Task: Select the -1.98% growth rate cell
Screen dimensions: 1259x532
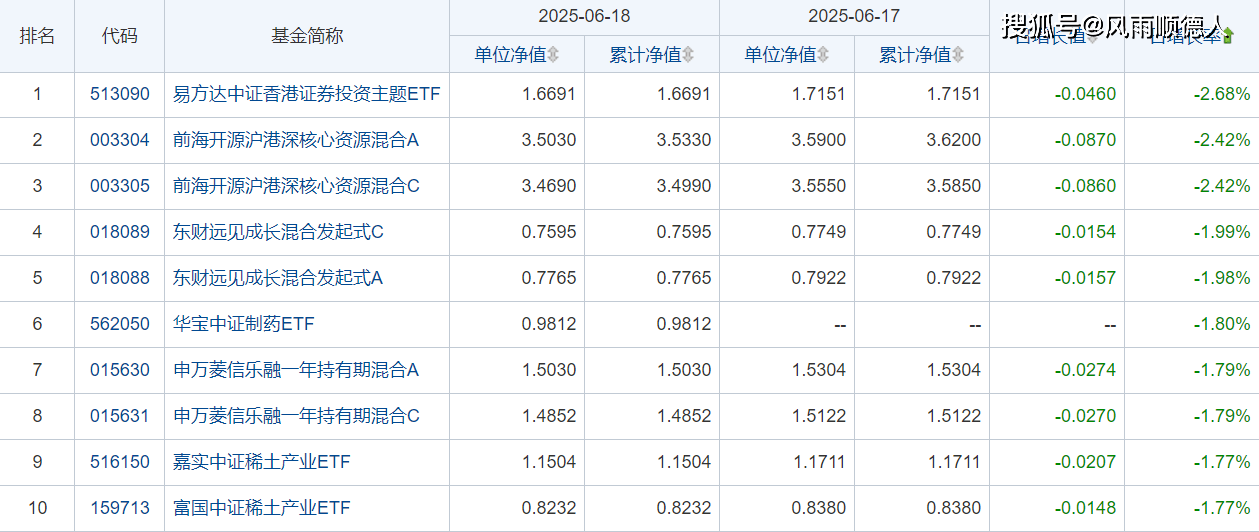Action: tap(1222, 279)
